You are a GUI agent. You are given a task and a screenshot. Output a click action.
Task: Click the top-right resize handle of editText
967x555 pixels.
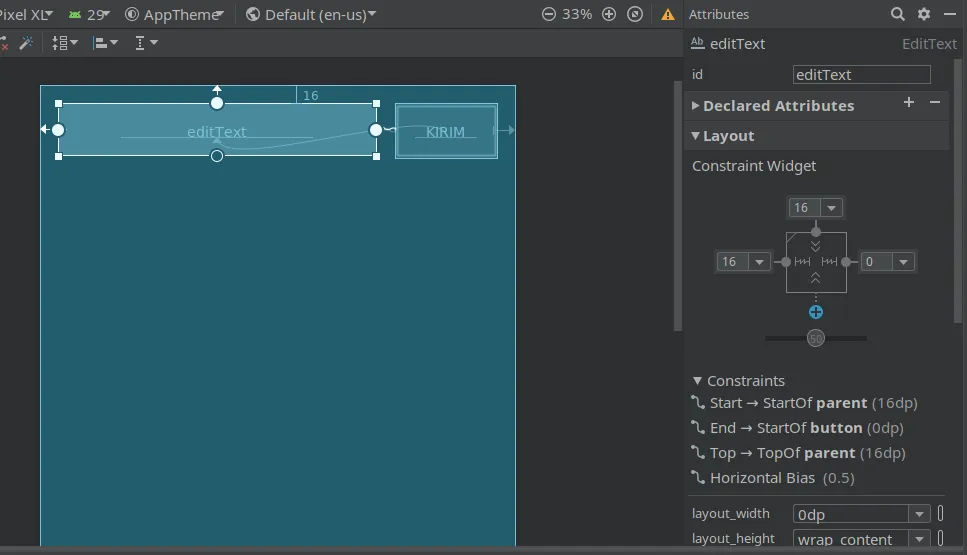[376, 104]
